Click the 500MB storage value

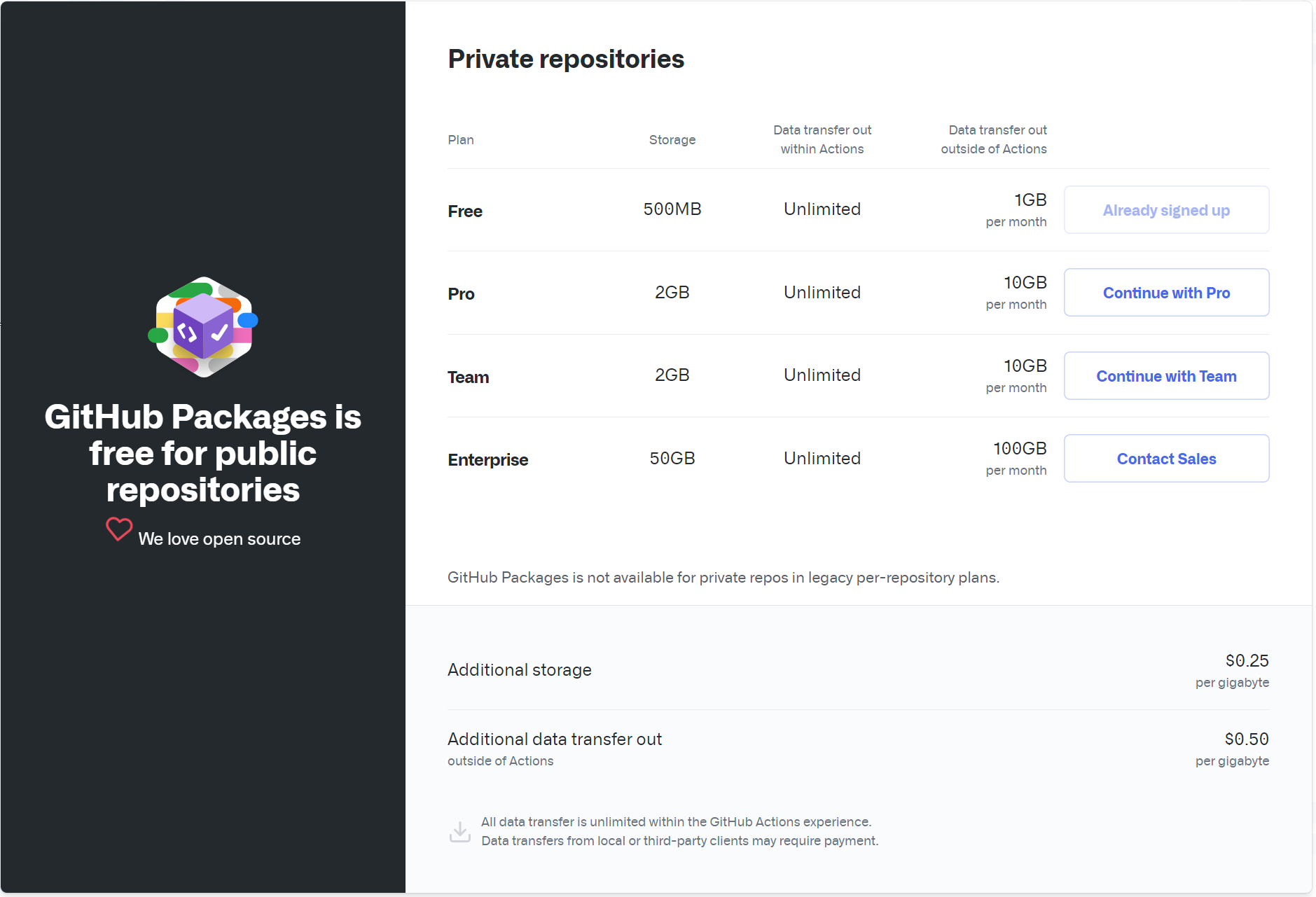coord(672,209)
